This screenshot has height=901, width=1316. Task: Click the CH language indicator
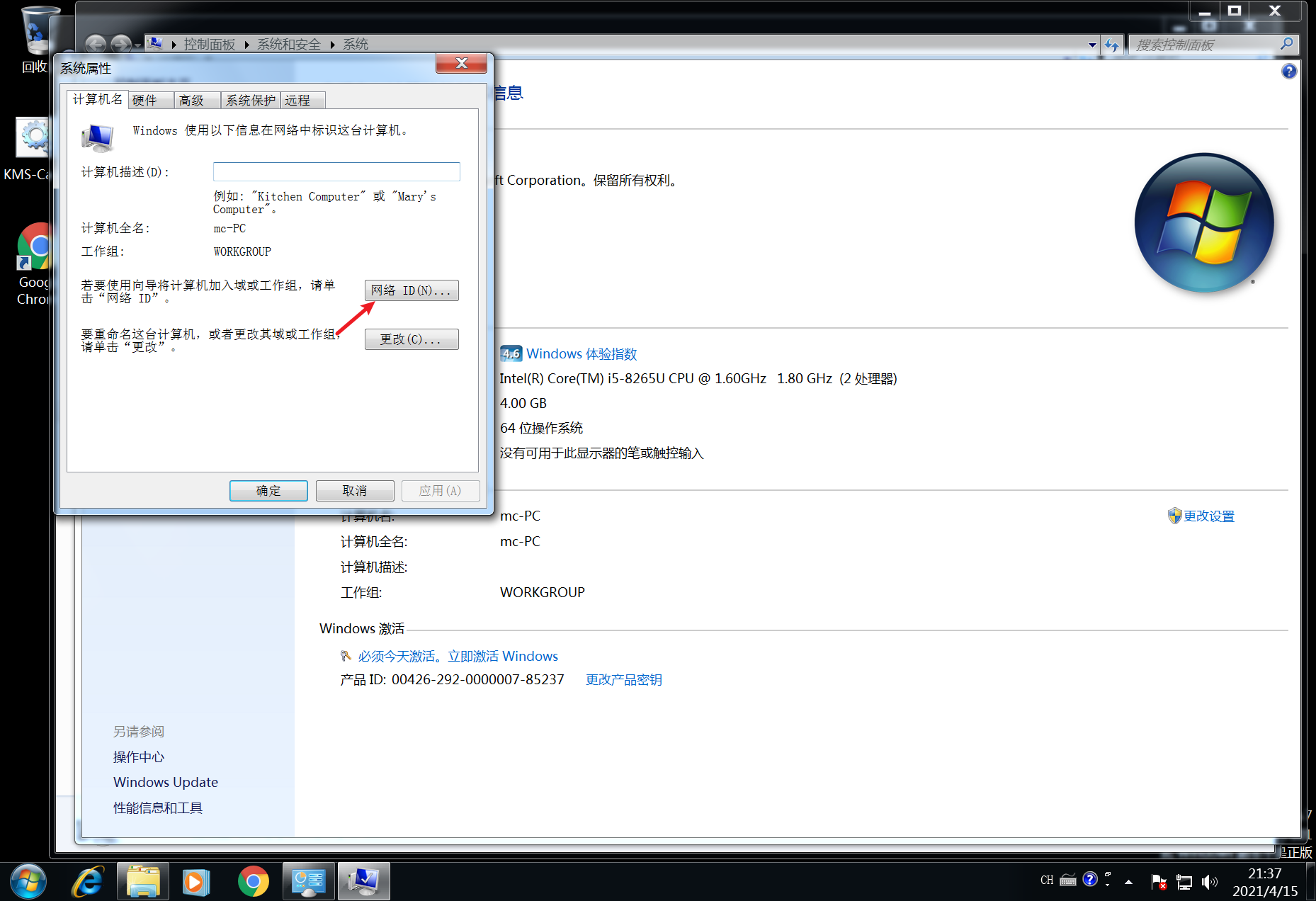coord(1047,880)
